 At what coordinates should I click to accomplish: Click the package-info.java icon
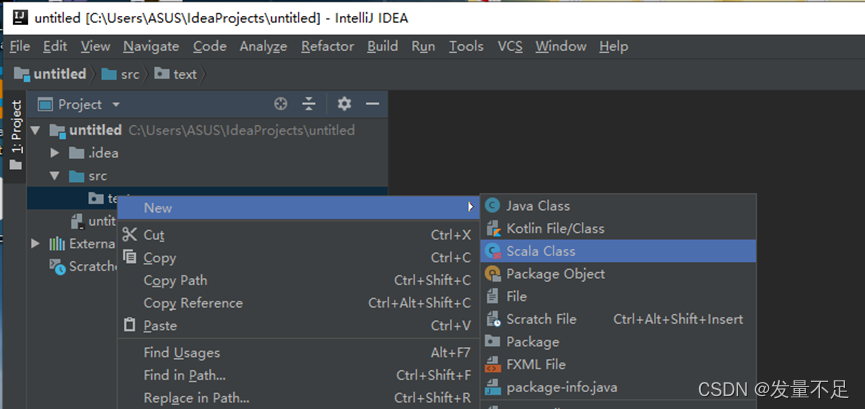click(492, 387)
